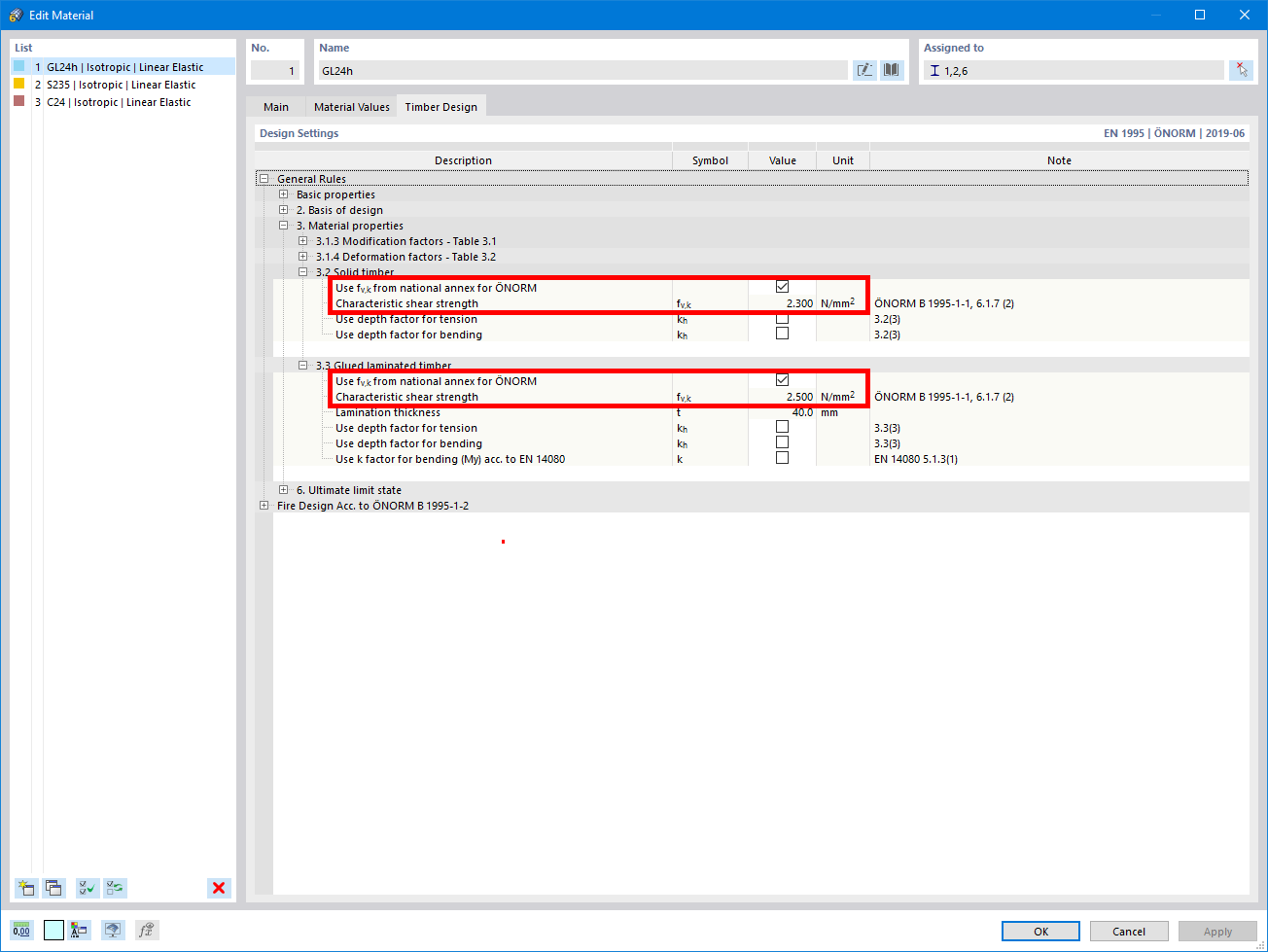Select S235 material in list
Image resolution: width=1268 pixels, height=952 pixels.
click(x=123, y=85)
